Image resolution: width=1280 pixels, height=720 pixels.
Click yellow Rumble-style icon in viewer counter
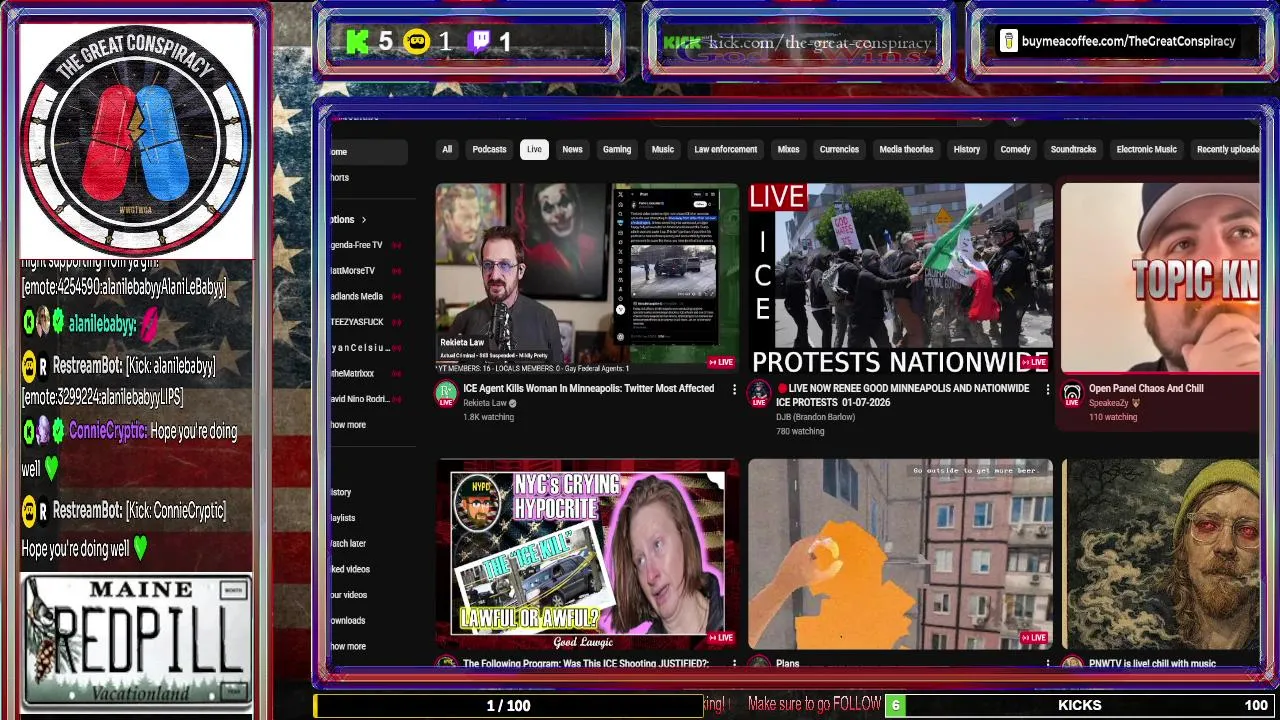(x=417, y=41)
